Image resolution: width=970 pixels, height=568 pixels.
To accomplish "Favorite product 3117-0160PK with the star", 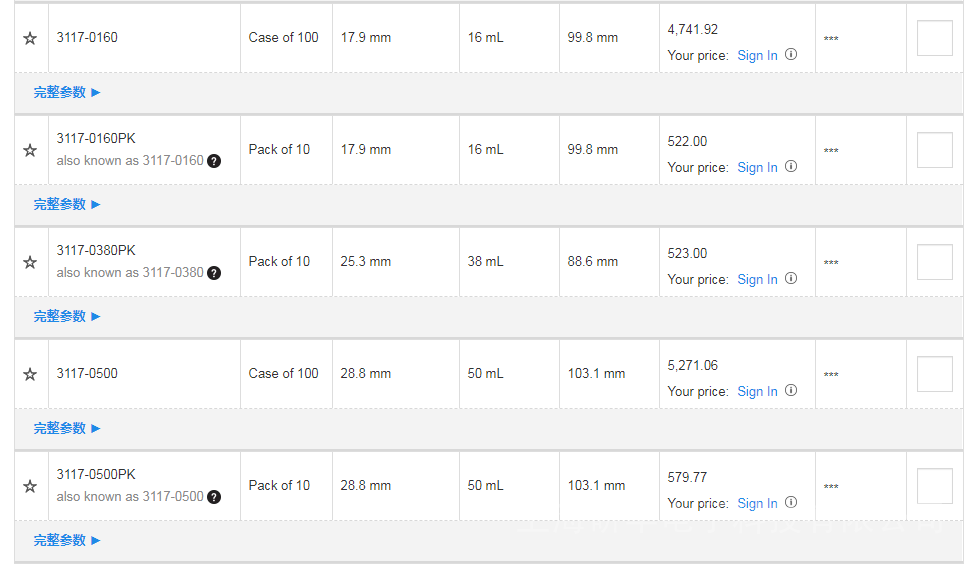I will [x=30, y=150].
